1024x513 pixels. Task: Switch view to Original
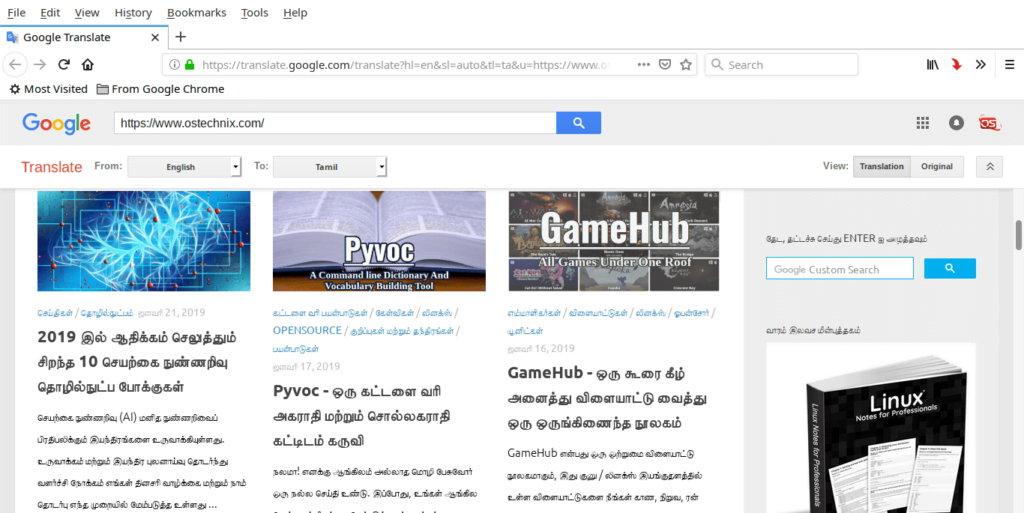(x=937, y=167)
